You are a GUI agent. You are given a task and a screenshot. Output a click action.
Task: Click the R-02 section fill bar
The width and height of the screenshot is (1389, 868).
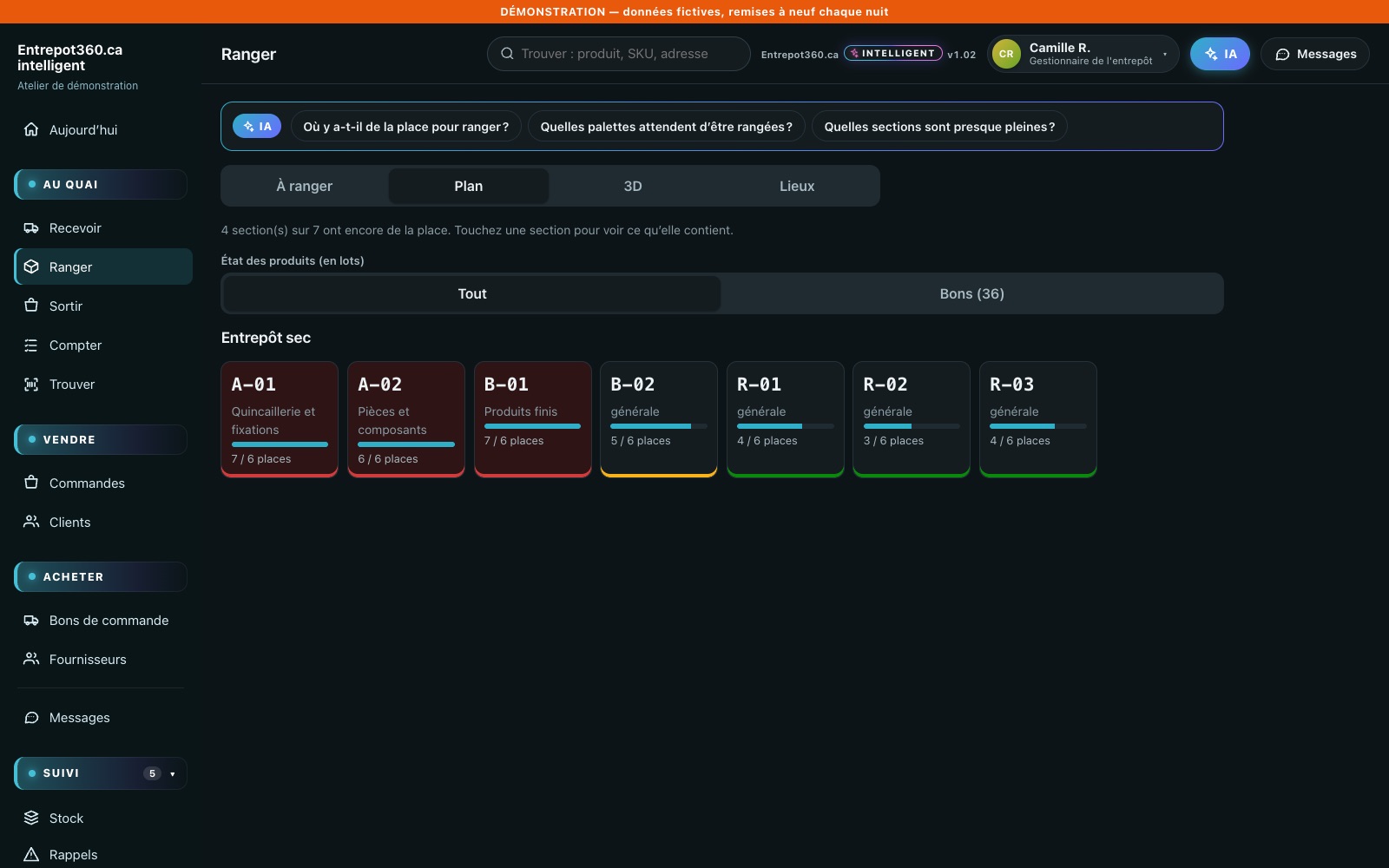(x=912, y=426)
